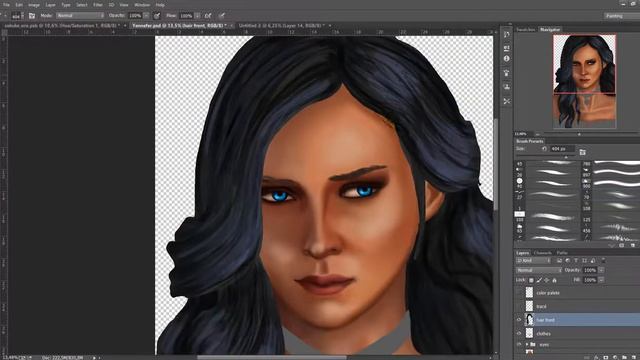Open the Flow slider arrow

[x=198, y=16]
